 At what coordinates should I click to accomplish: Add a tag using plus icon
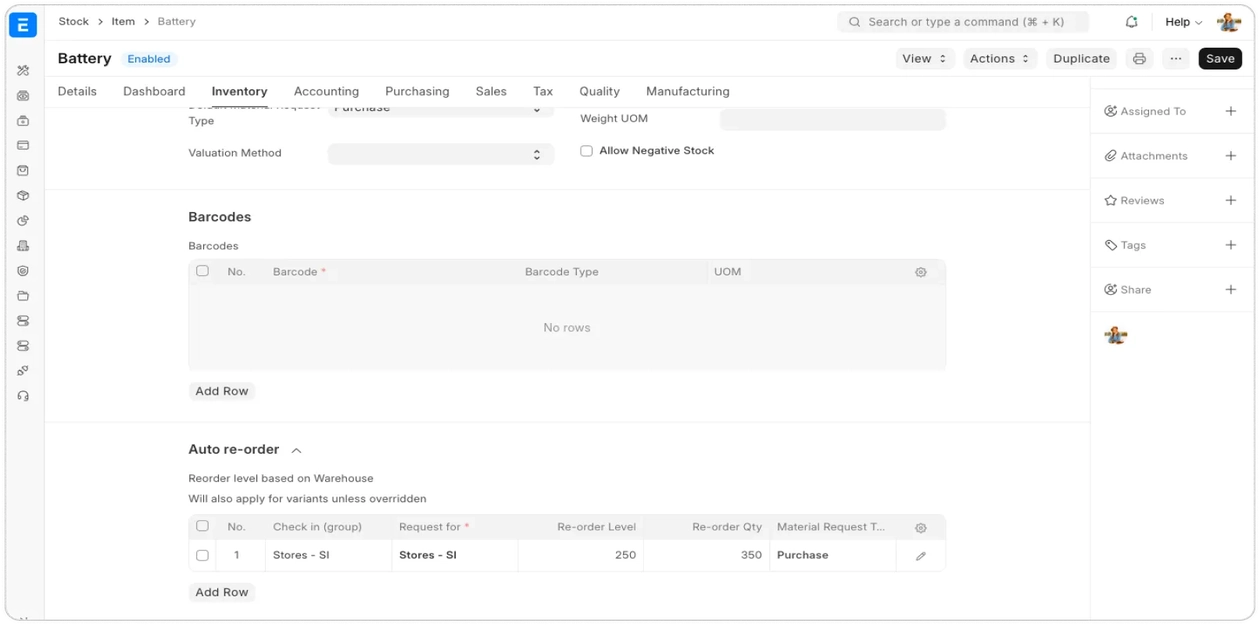click(1230, 245)
